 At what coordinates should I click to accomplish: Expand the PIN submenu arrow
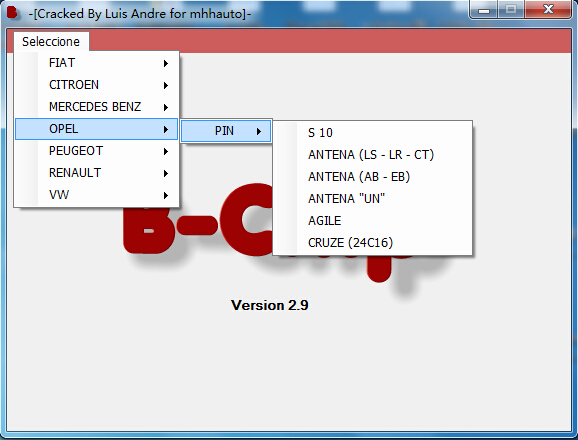259,131
